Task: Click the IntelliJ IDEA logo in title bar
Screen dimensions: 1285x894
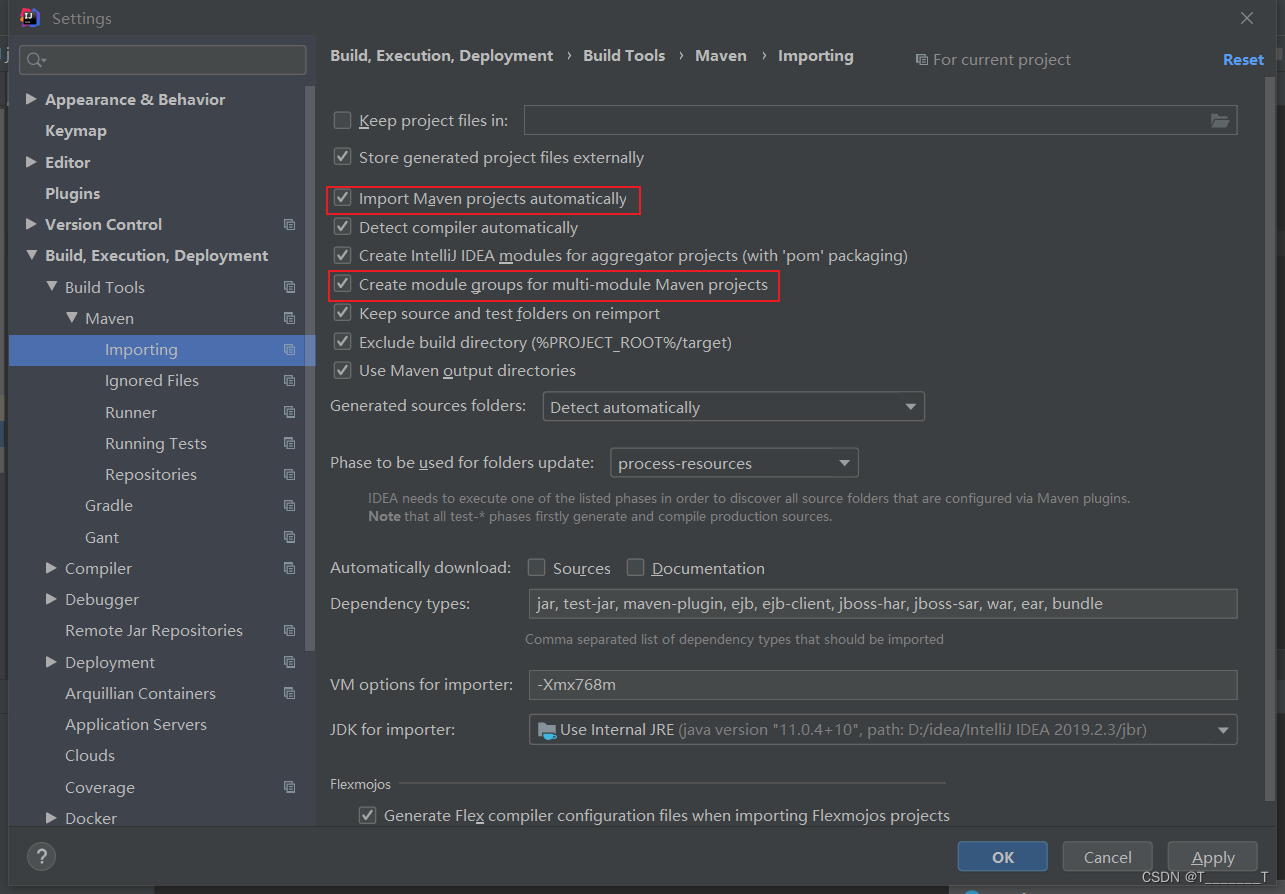Action: pos(30,18)
